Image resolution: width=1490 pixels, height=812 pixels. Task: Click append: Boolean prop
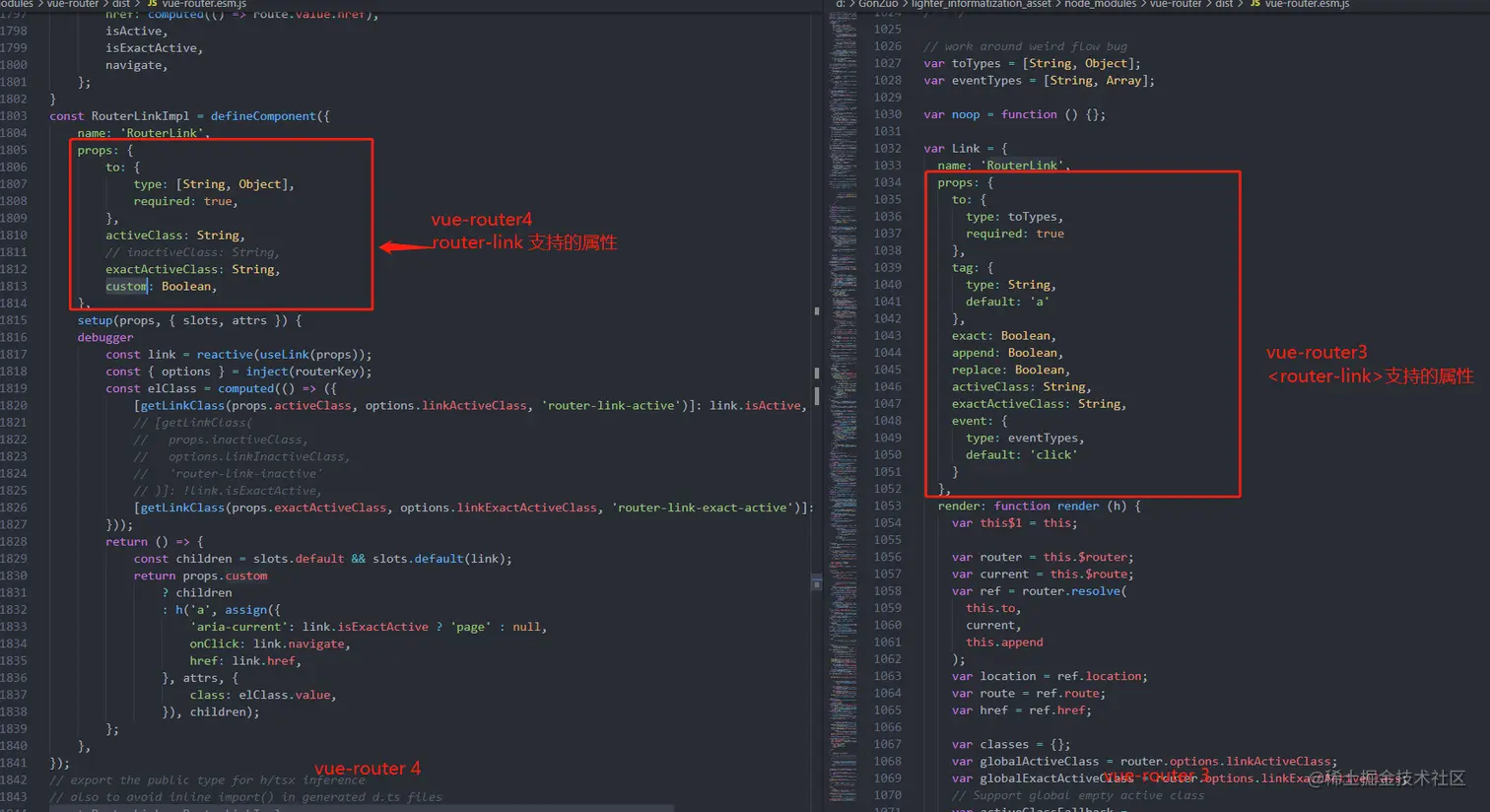(x=1007, y=353)
